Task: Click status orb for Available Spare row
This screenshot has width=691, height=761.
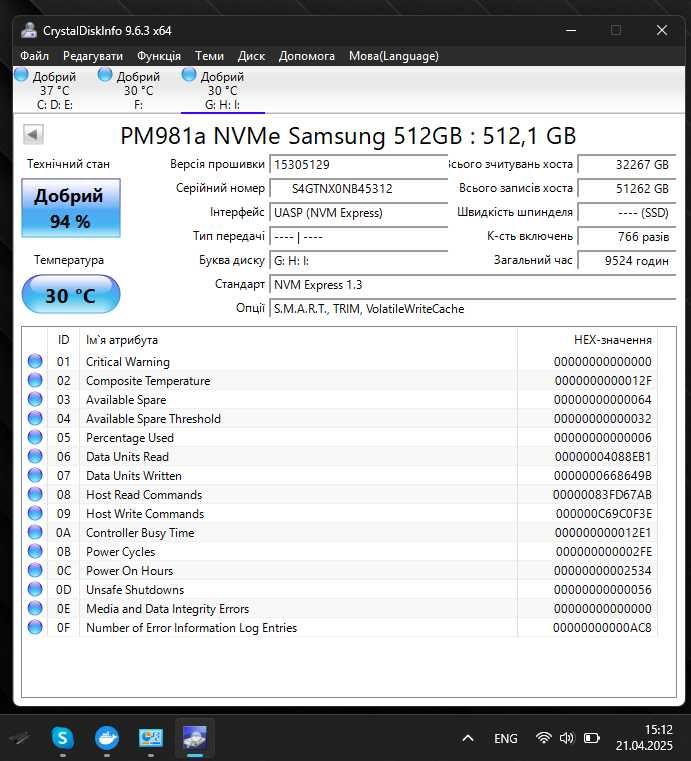Action: coord(35,399)
